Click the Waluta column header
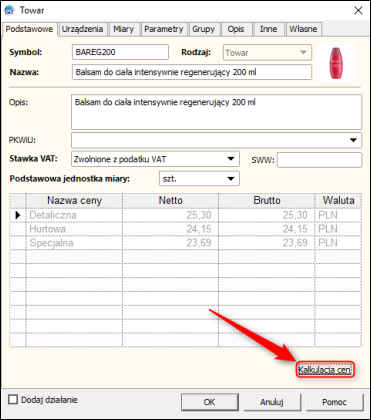The image size is (371, 420). pyautogui.click(x=338, y=200)
